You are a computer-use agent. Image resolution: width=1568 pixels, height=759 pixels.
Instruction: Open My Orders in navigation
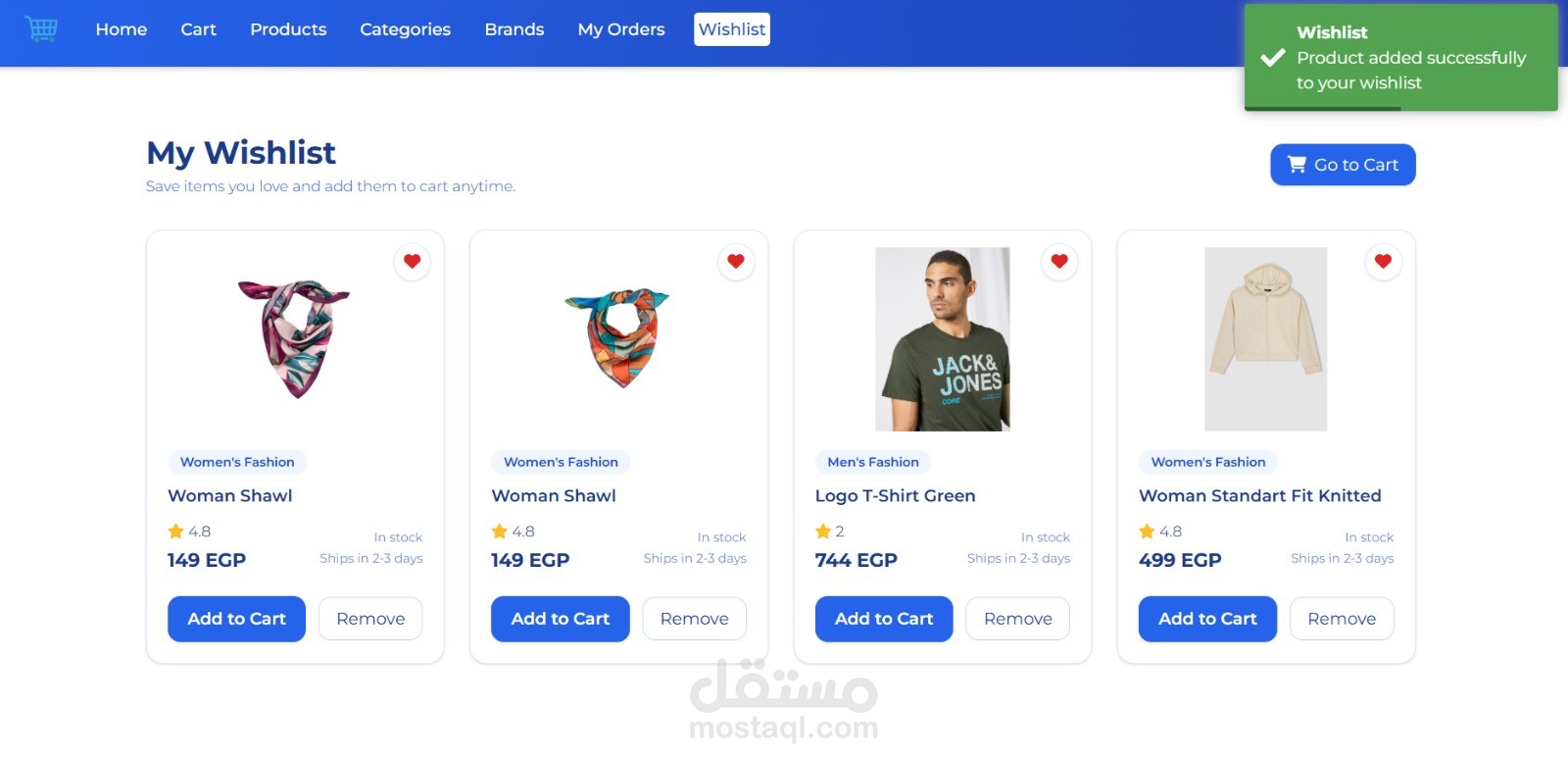pos(621,29)
